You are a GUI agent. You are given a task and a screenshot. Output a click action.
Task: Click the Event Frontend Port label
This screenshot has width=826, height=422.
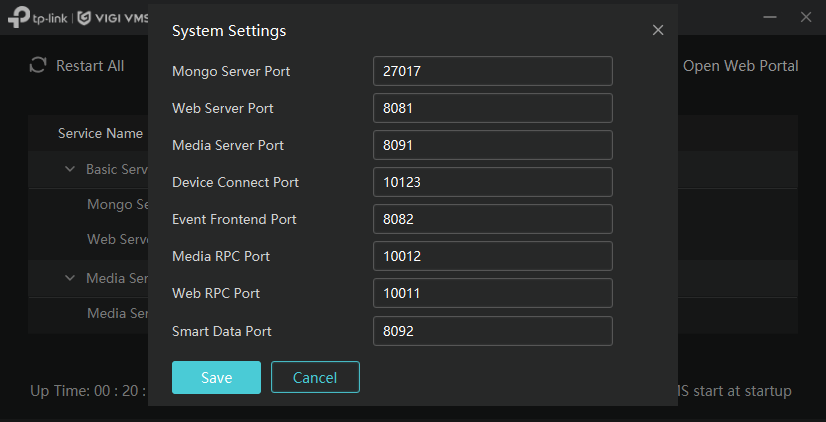coord(234,219)
